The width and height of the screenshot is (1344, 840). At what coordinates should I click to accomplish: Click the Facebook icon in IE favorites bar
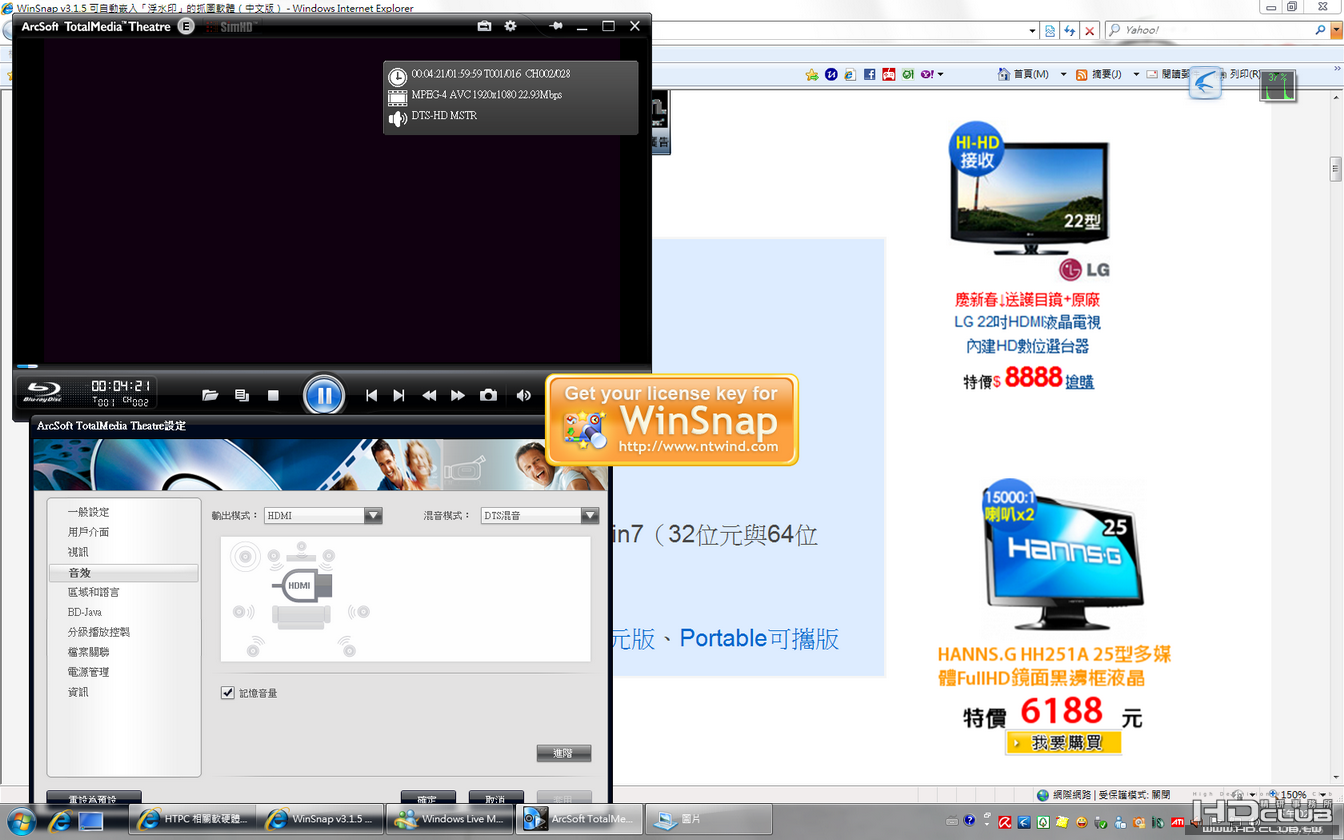[869, 75]
